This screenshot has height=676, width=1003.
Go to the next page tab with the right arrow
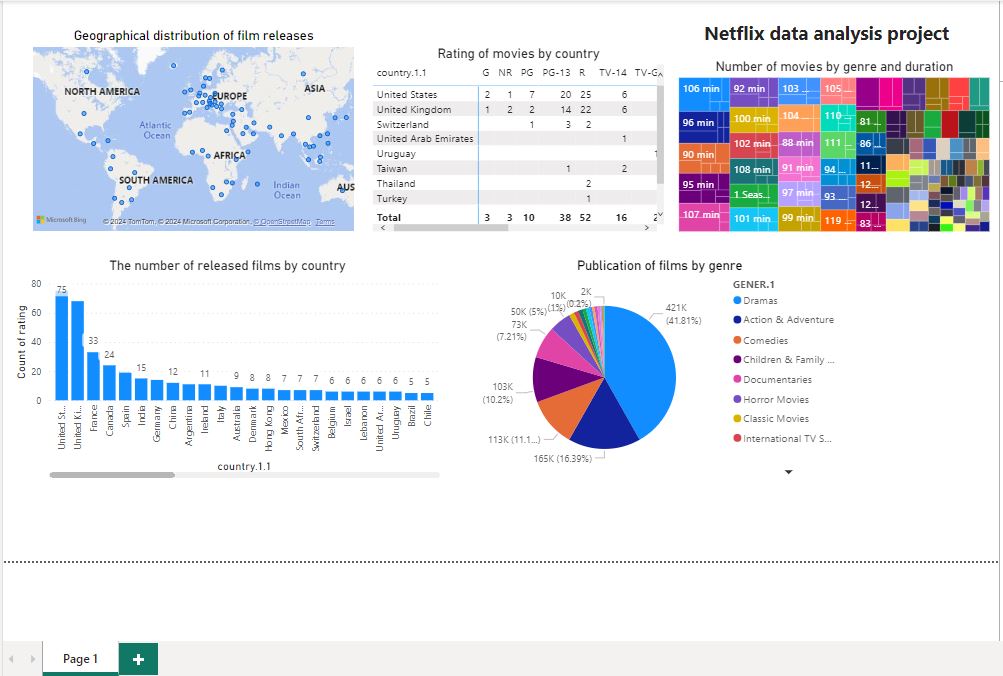pos(33,659)
